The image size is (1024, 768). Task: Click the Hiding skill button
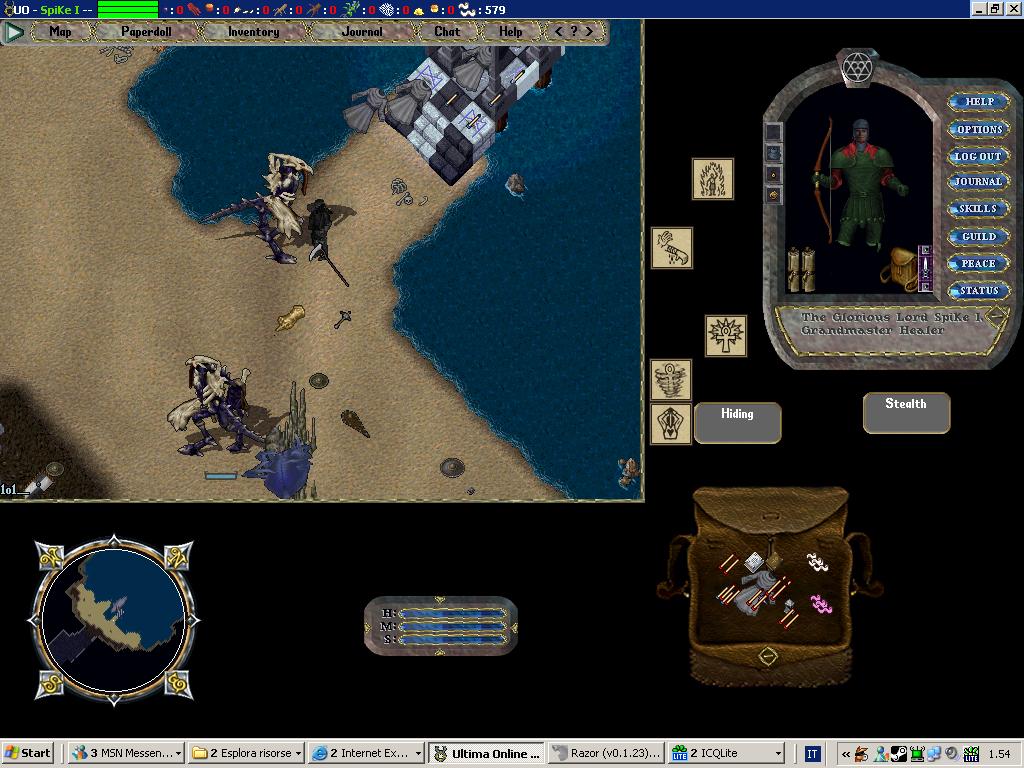737,423
